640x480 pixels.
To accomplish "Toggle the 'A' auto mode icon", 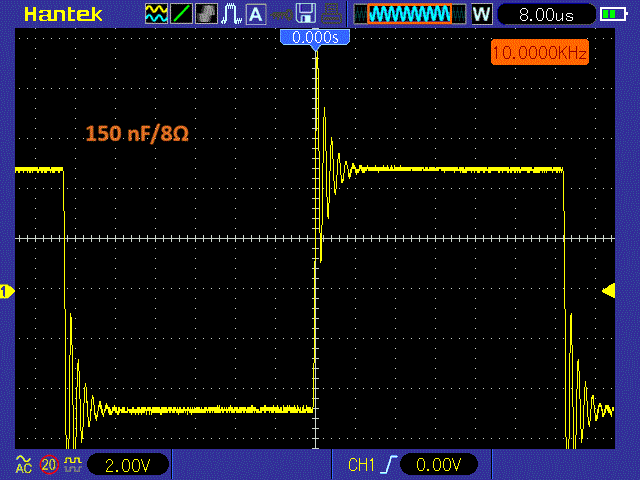I will pos(256,13).
